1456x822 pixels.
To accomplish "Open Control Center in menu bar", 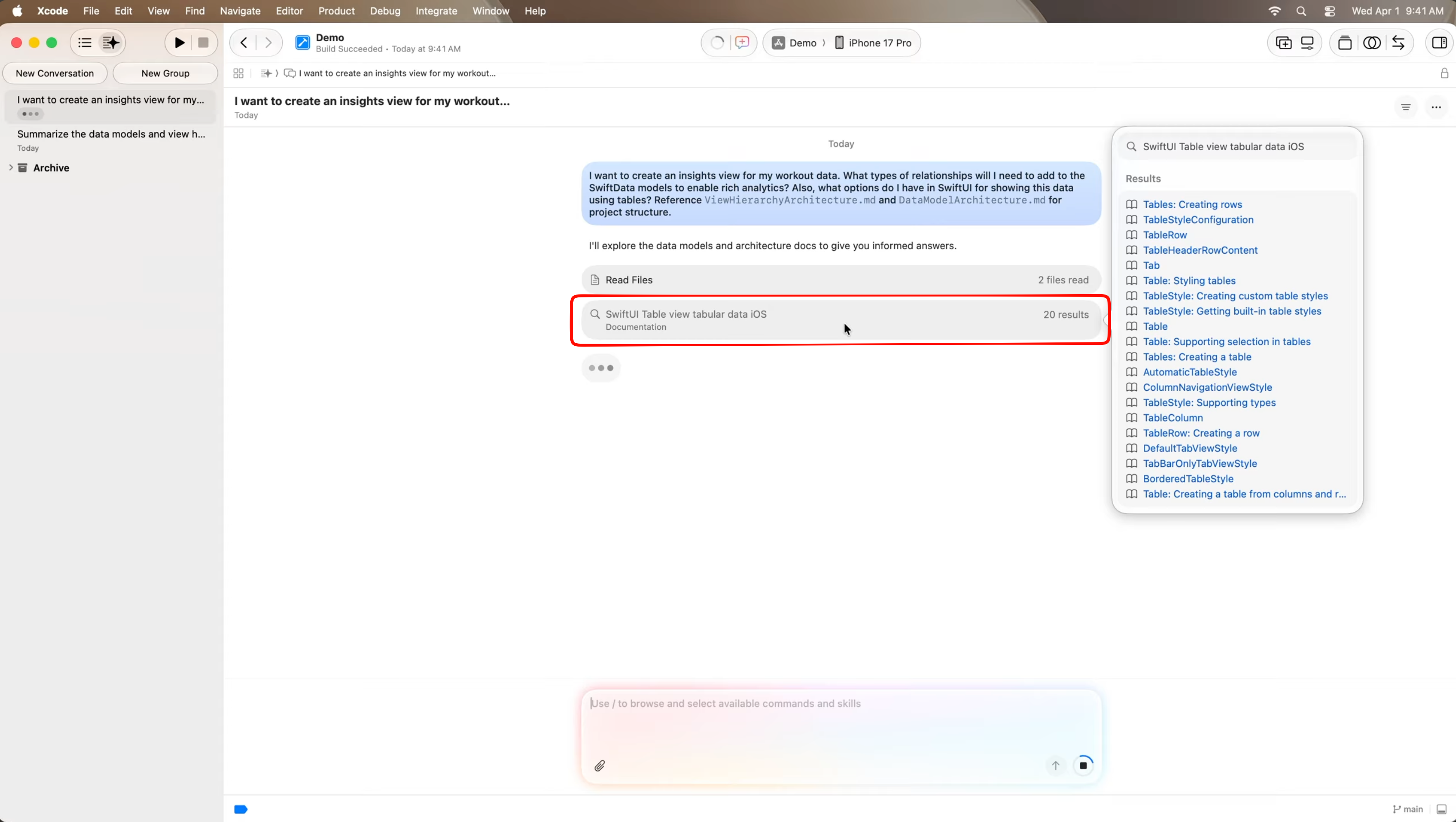I will [1329, 11].
